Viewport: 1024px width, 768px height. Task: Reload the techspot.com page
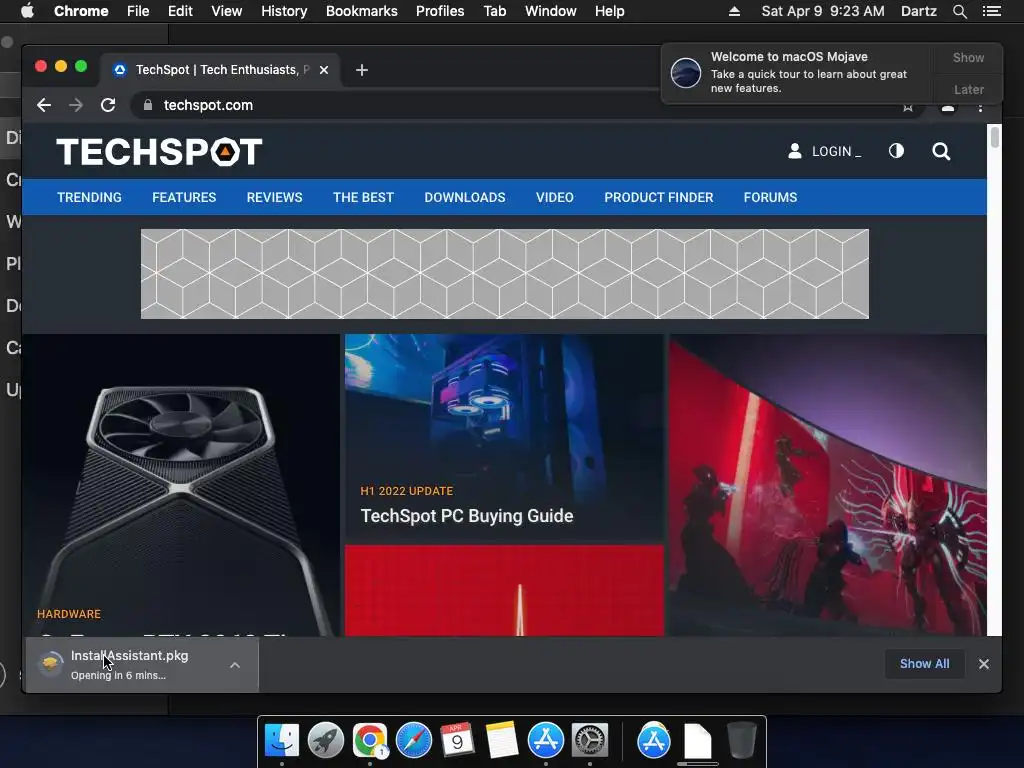tap(108, 105)
